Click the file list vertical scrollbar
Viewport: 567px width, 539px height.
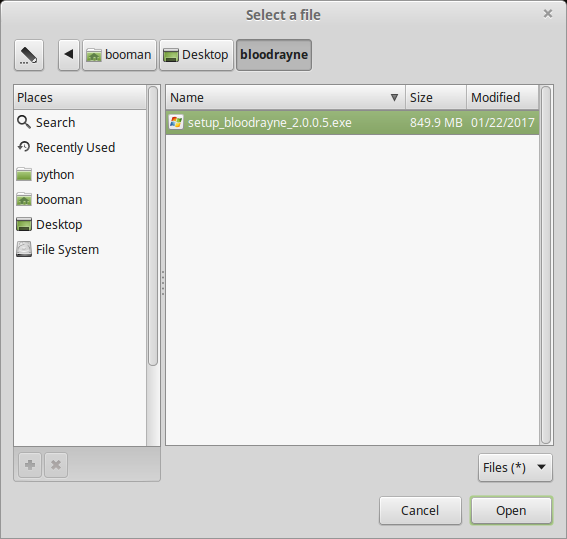(546, 265)
